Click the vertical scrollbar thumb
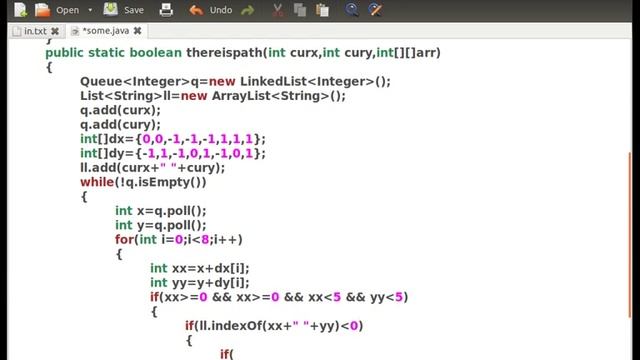 click(x=630, y=234)
